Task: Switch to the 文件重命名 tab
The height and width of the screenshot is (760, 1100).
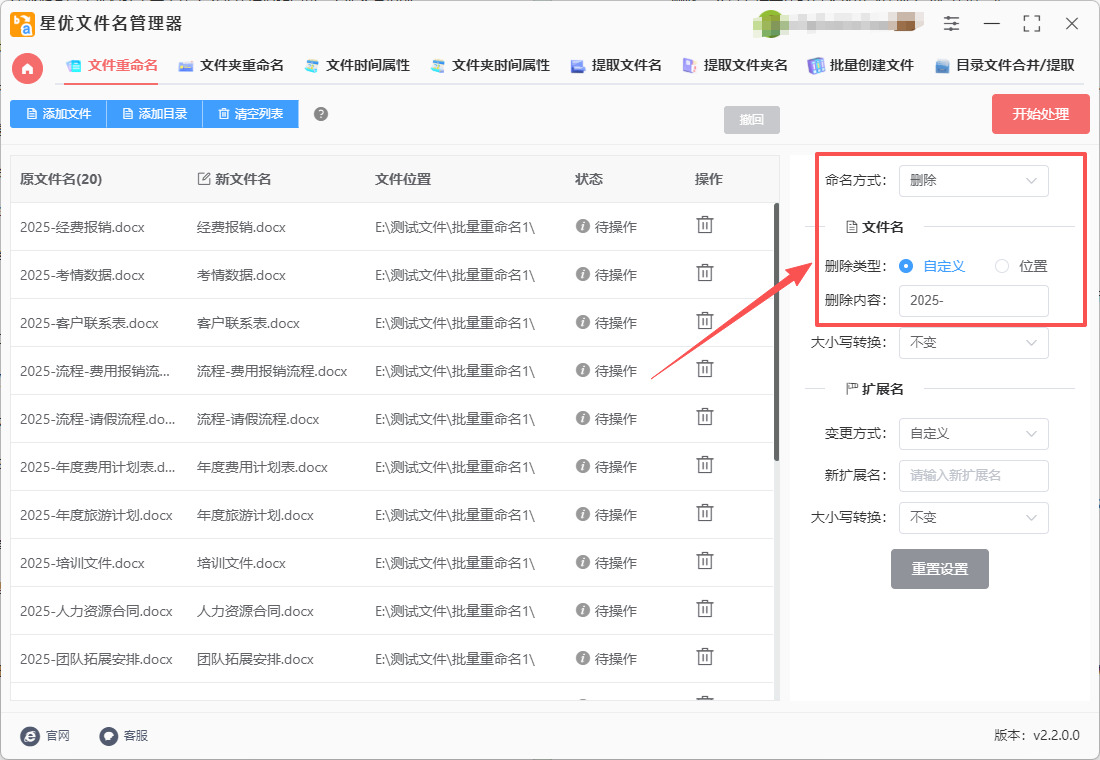Action: point(112,66)
